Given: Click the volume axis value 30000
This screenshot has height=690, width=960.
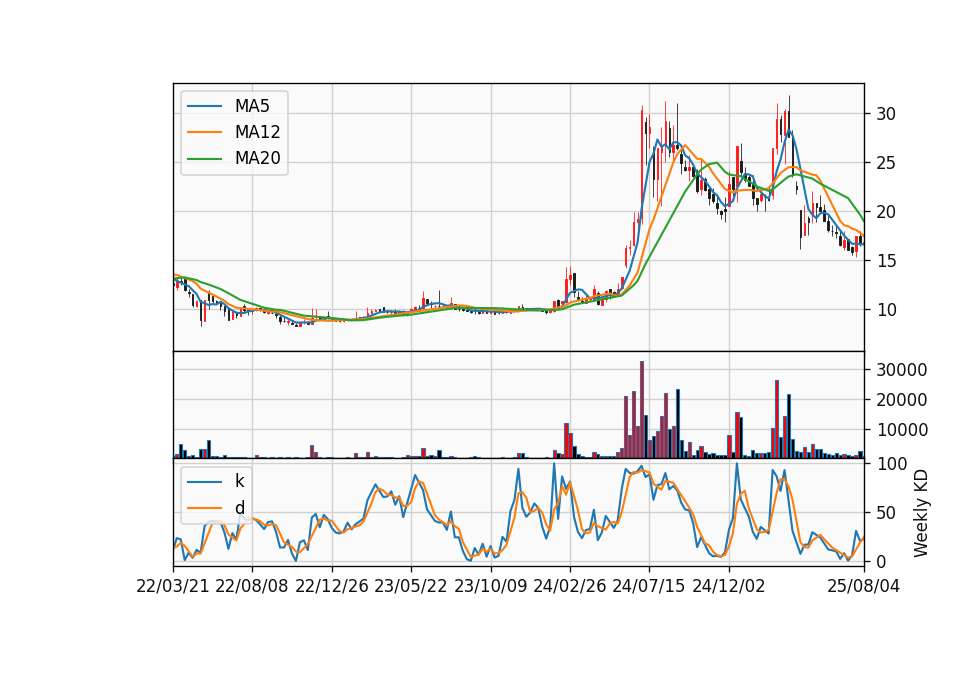Looking at the screenshot, I should (902, 370).
